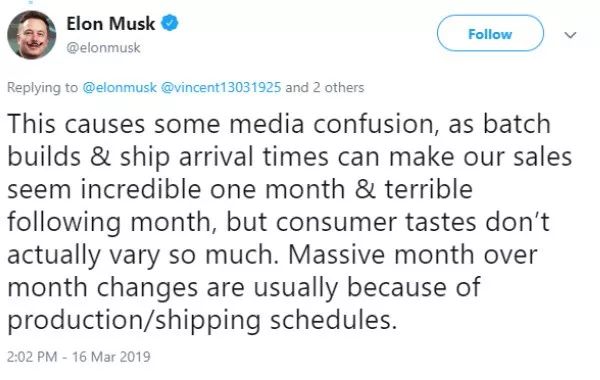
Task: Click the word 'confusion,' in the first line
Action: click(376, 125)
